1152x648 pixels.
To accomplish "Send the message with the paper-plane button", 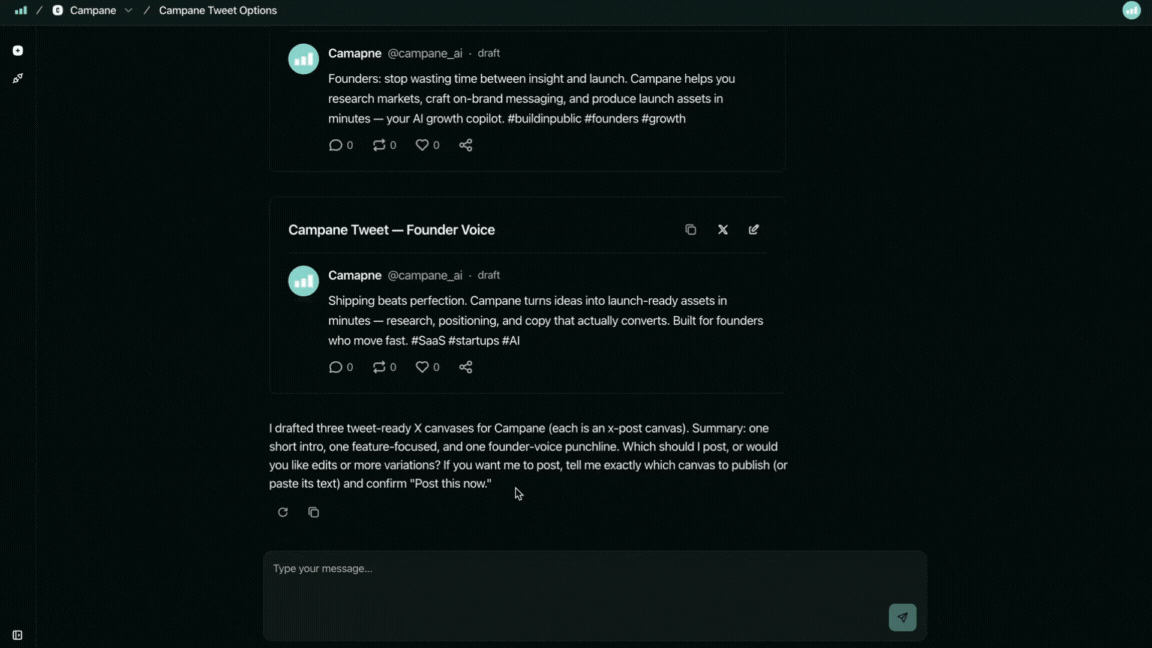I will (x=902, y=617).
